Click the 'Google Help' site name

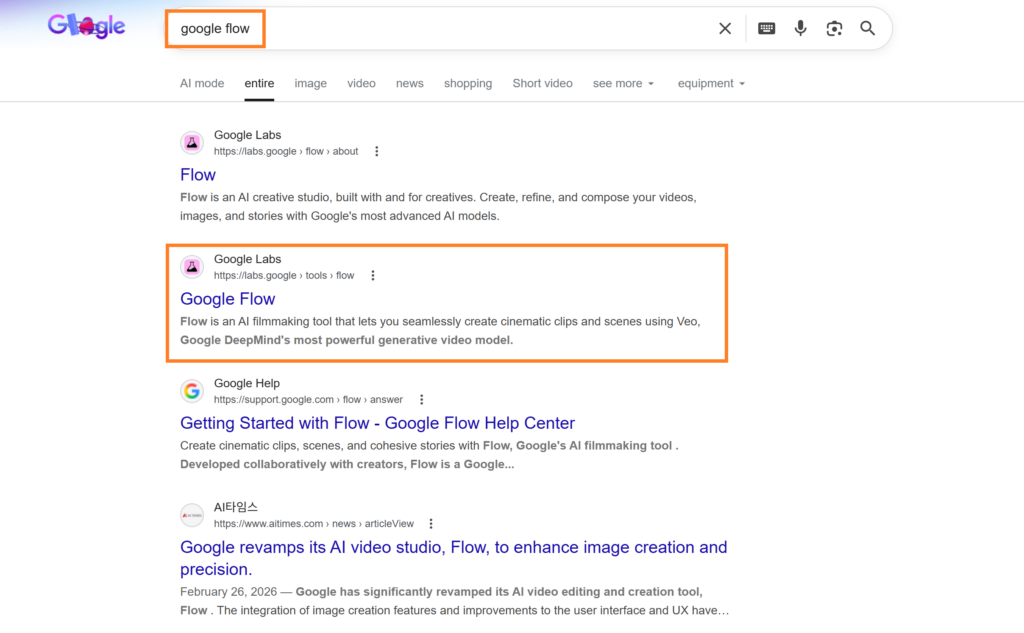247,383
